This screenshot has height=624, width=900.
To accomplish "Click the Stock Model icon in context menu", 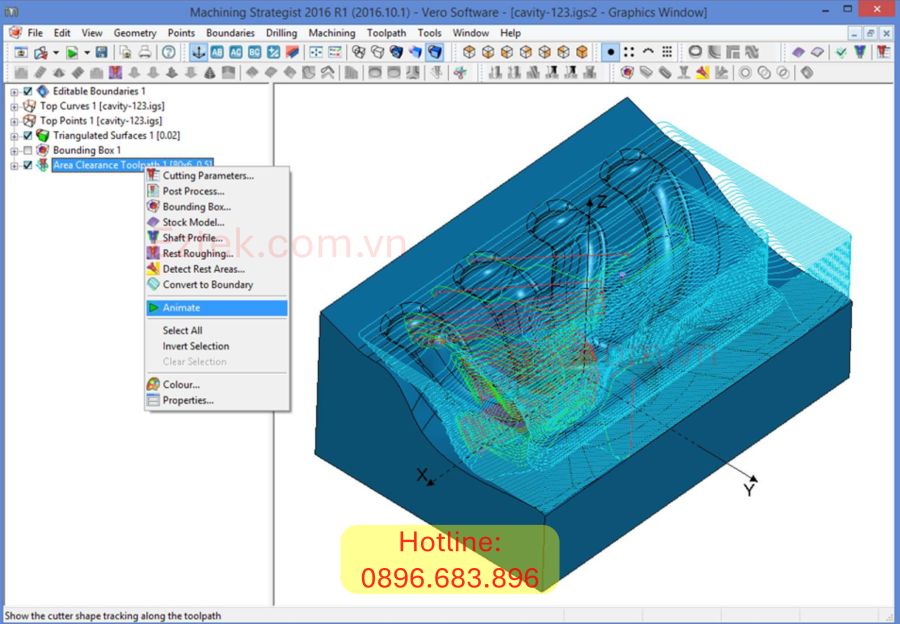I will coord(153,222).
